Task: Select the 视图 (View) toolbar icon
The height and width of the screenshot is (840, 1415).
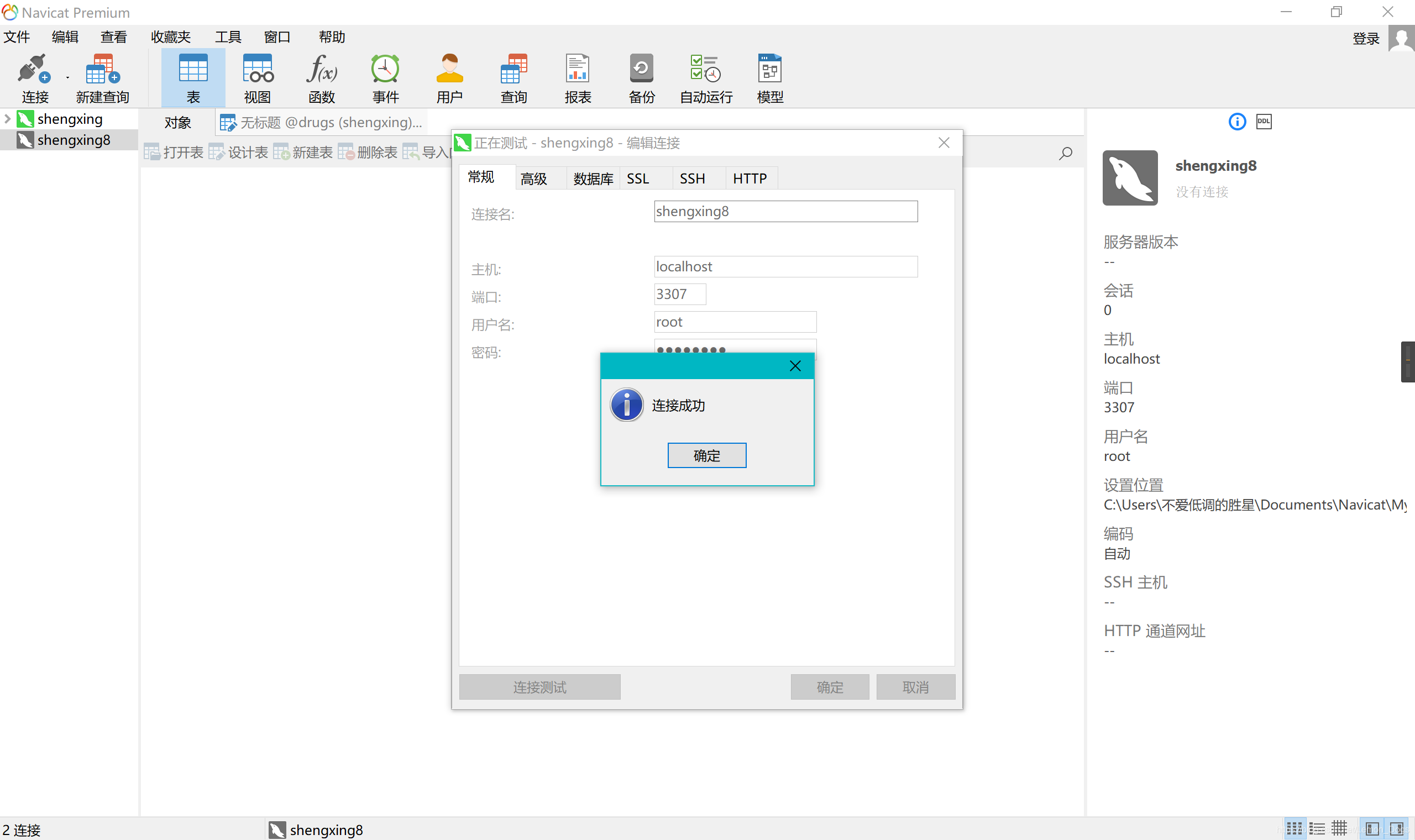Action: pos(258,78)
